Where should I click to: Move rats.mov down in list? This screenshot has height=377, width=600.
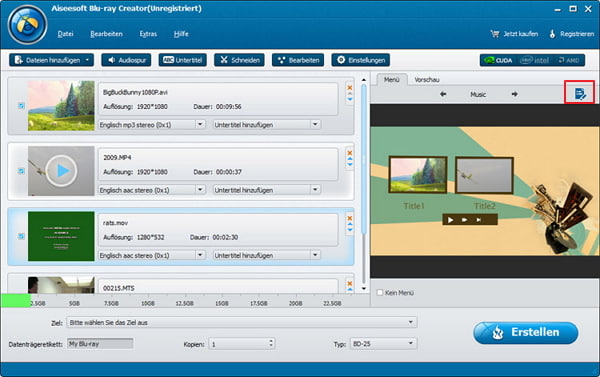coord(349,230)
